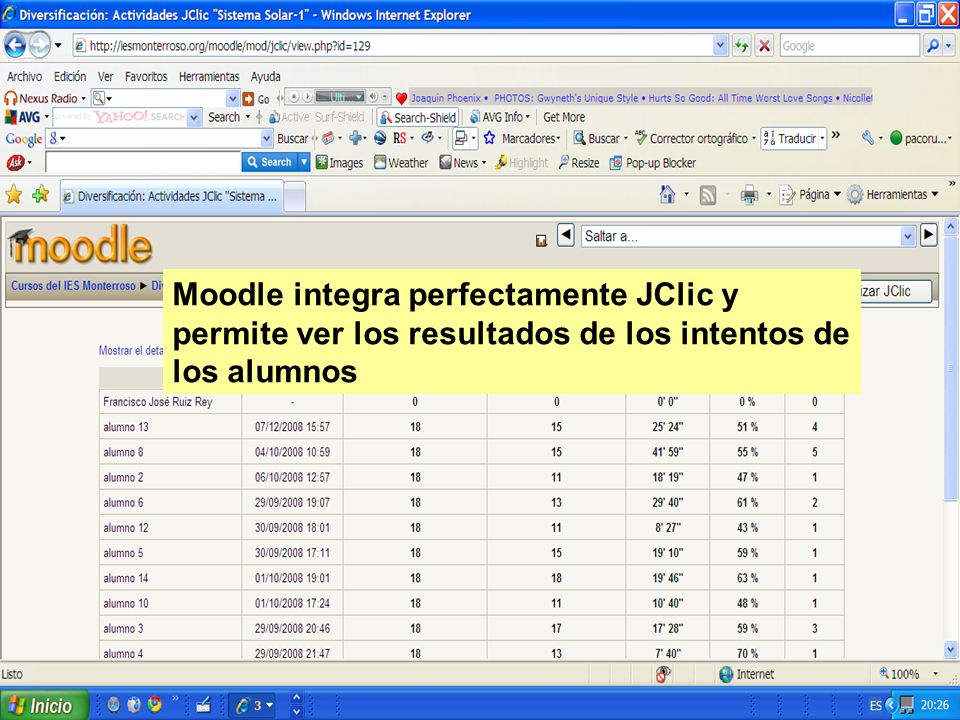This screenshot has height=720, width=960.
Task: Expand the Google toolbar search field dropdown
Action: click(266, 138)
